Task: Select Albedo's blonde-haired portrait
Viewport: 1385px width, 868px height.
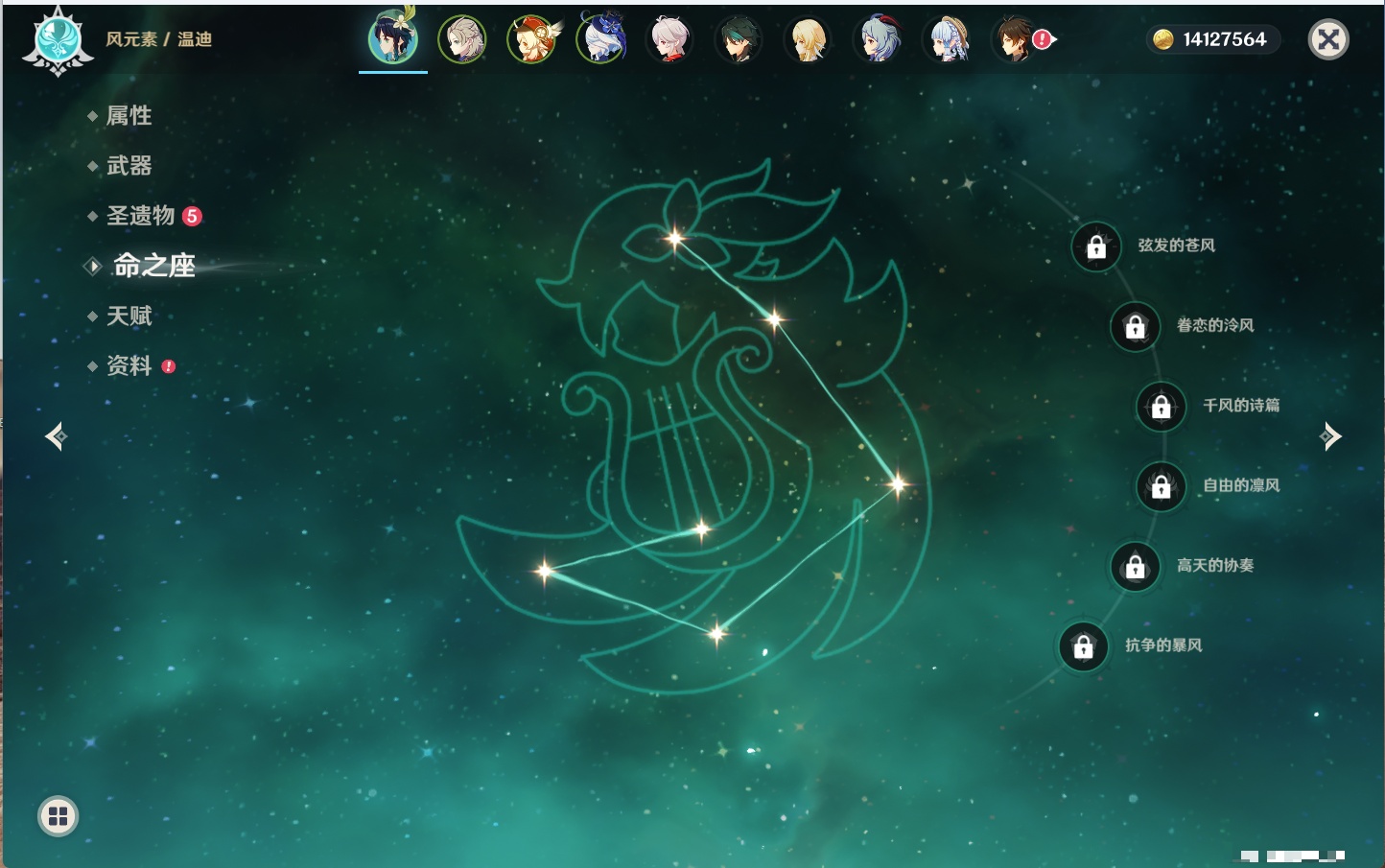Action: coord(462,40)
